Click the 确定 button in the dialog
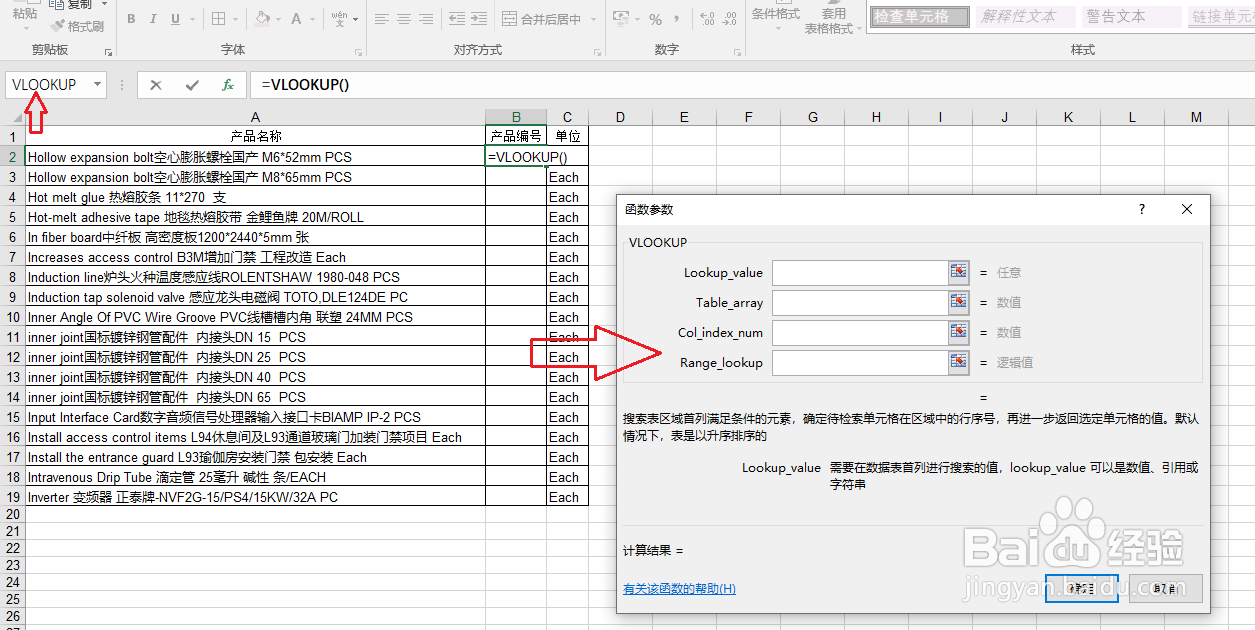The image size is (1255, 630). pos(1082,589)
